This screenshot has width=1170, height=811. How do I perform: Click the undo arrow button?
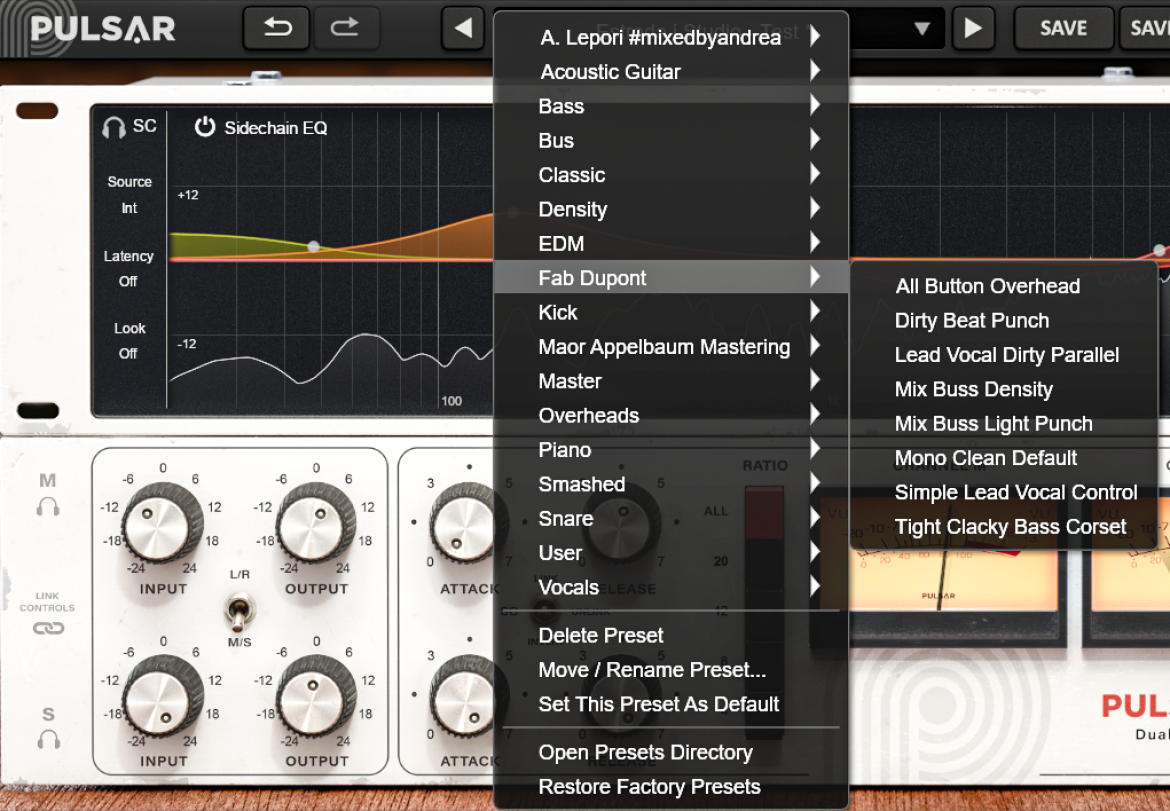pos(277,28)
